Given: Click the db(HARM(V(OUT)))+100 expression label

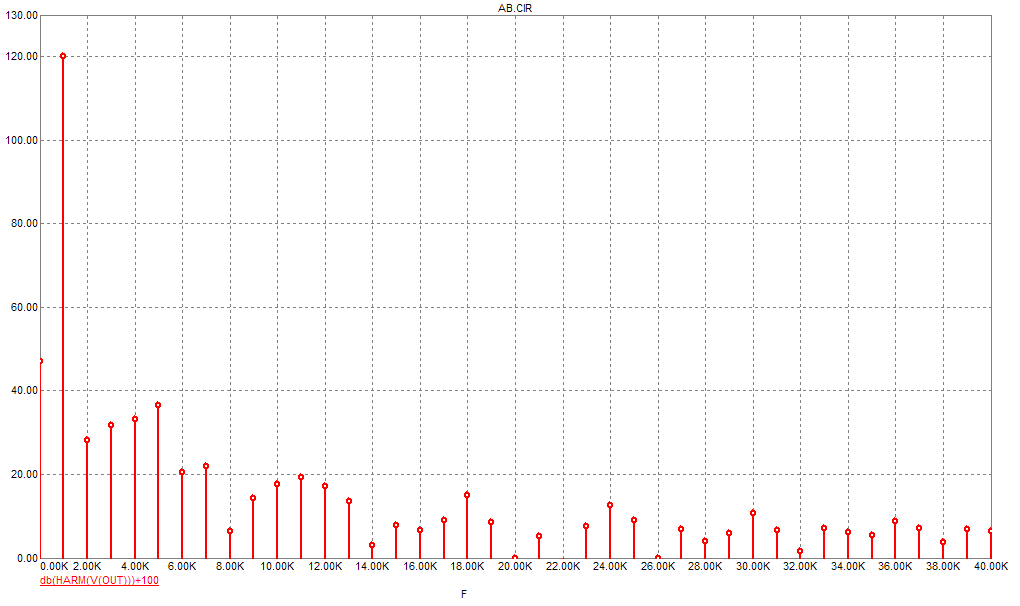Looking at the screenshot, I should pyautogui.click(x=99, y=580).
